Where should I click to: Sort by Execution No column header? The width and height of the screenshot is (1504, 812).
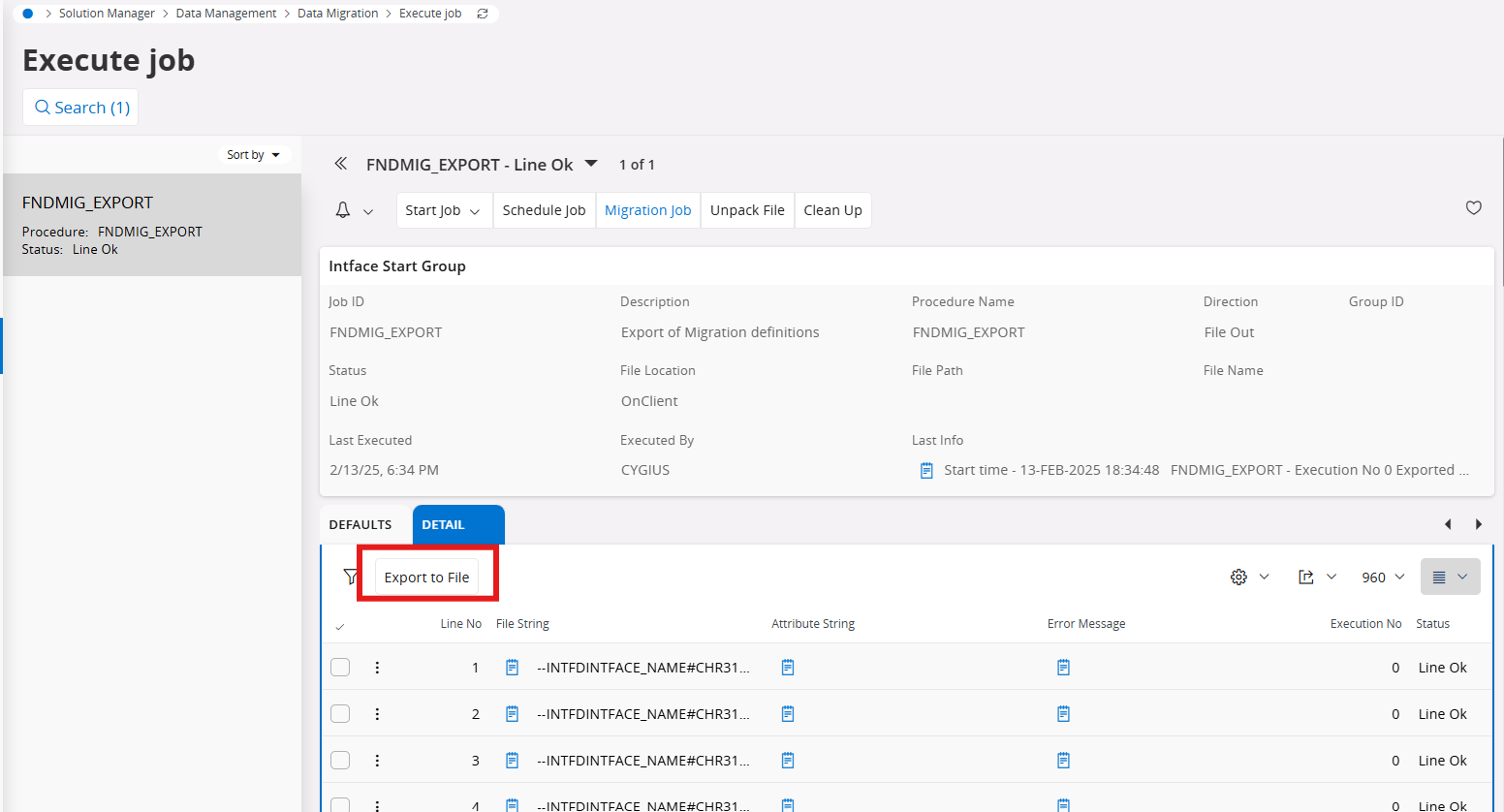(1365, 624)
